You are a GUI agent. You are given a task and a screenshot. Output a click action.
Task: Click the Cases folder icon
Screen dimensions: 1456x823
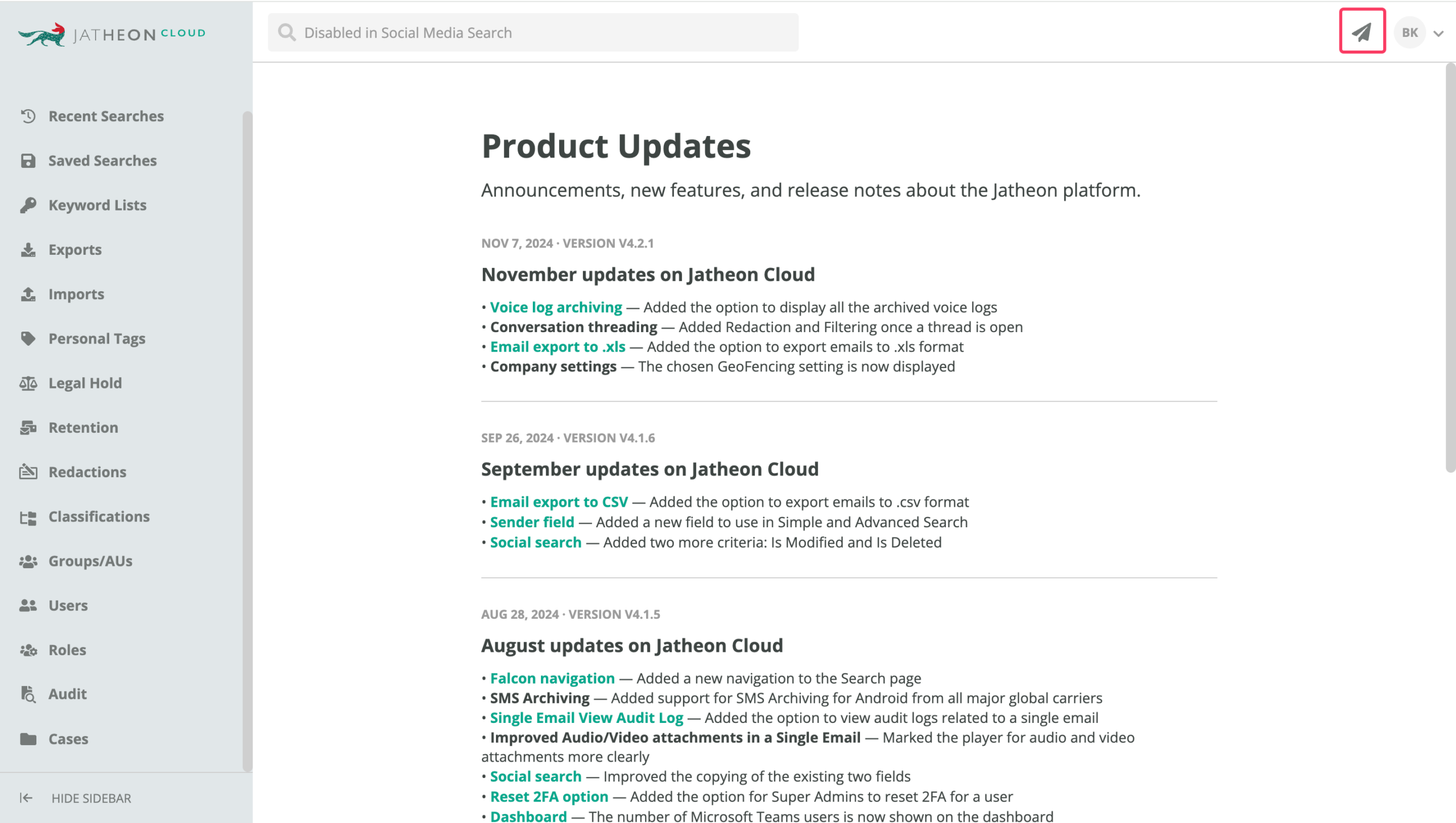coord(28,739)
